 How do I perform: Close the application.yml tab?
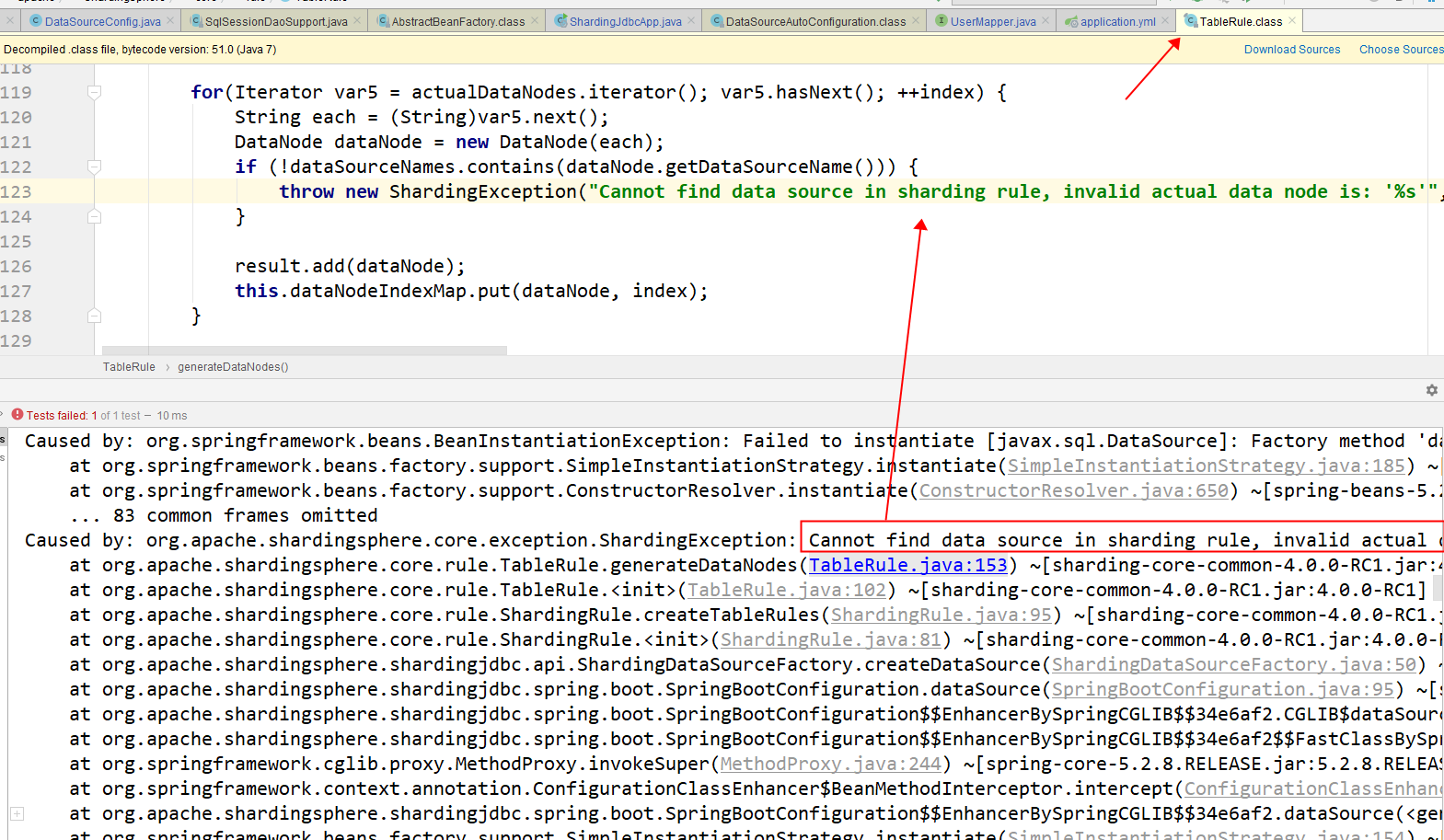click(1165, 20)
